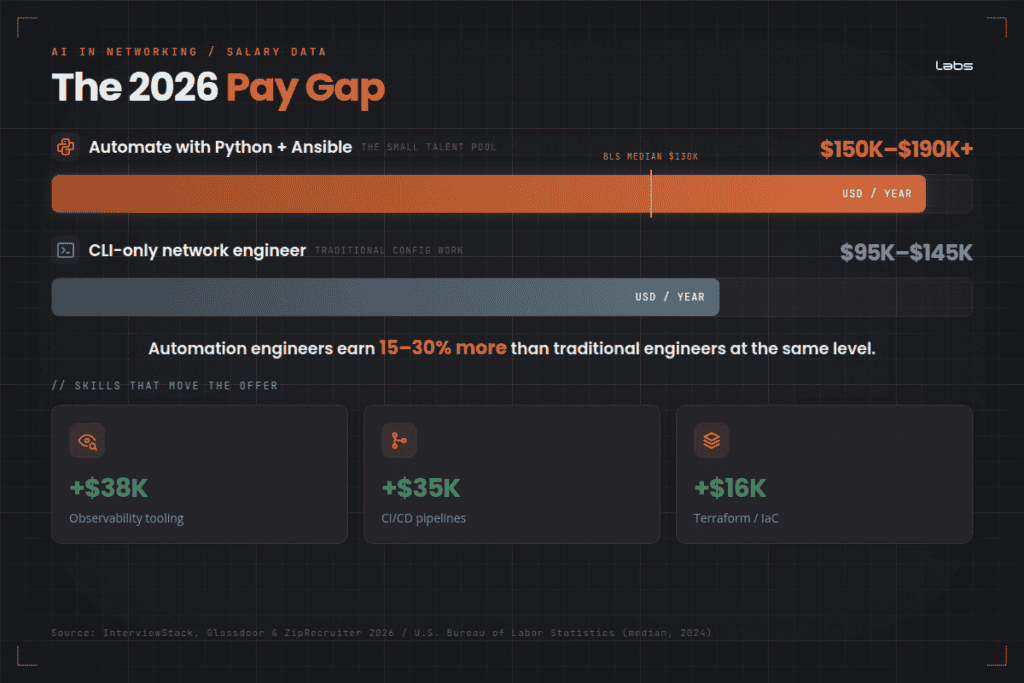This screenshot has height=683, width=1024.
Task: Click 'BLS MEDIAN $130K' label
Action: (650, 156)
